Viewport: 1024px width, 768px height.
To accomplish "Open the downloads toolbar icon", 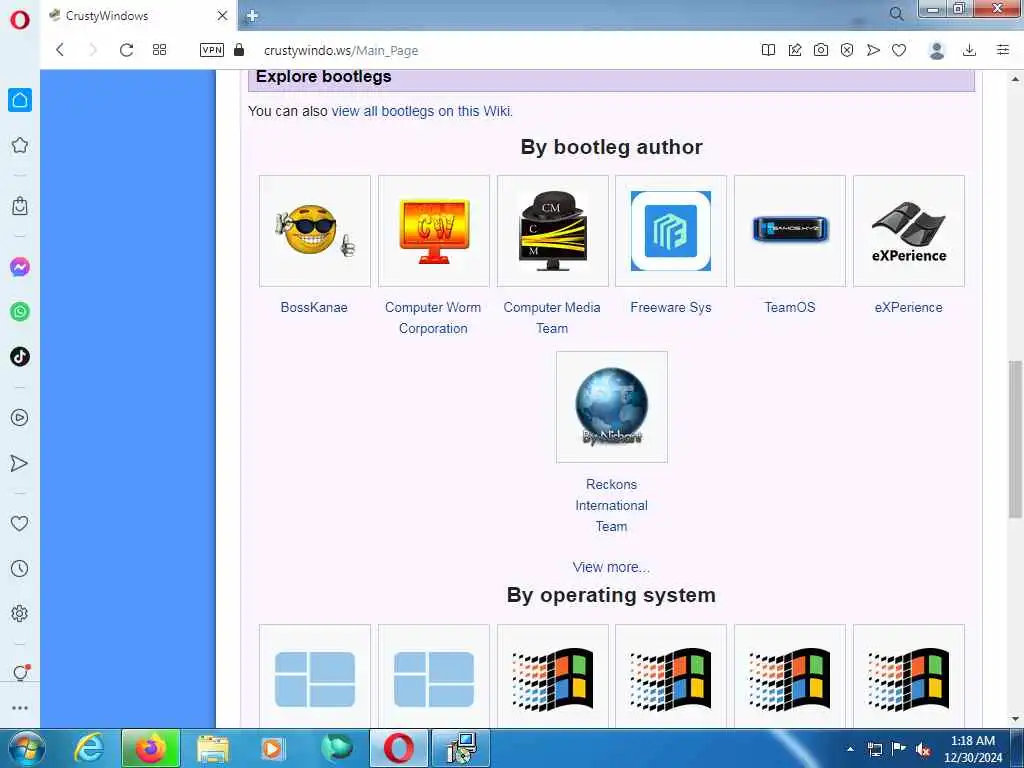I will [x=970, y=50].
